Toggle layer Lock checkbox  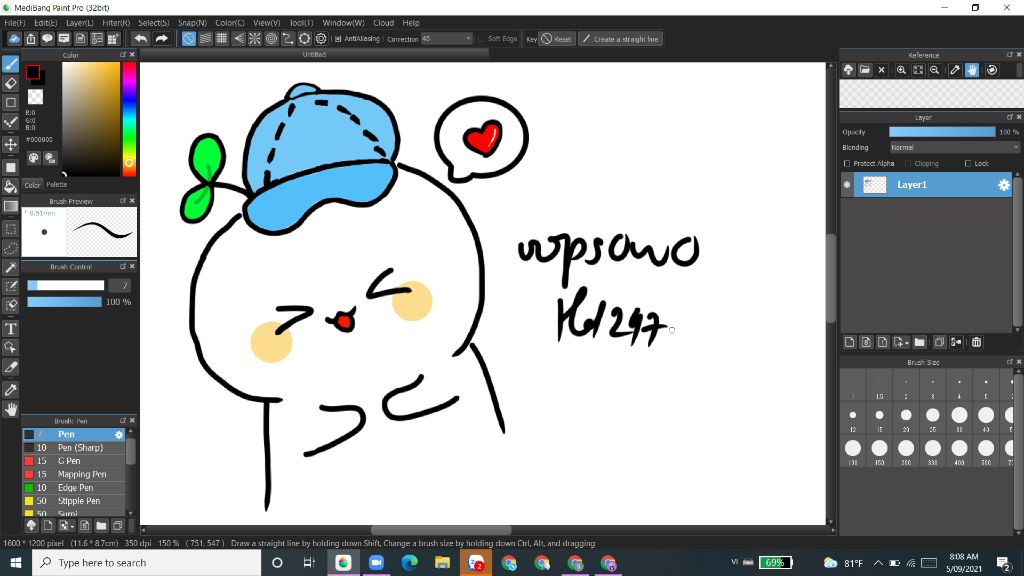pyautogui.click(x=968, y=163)
